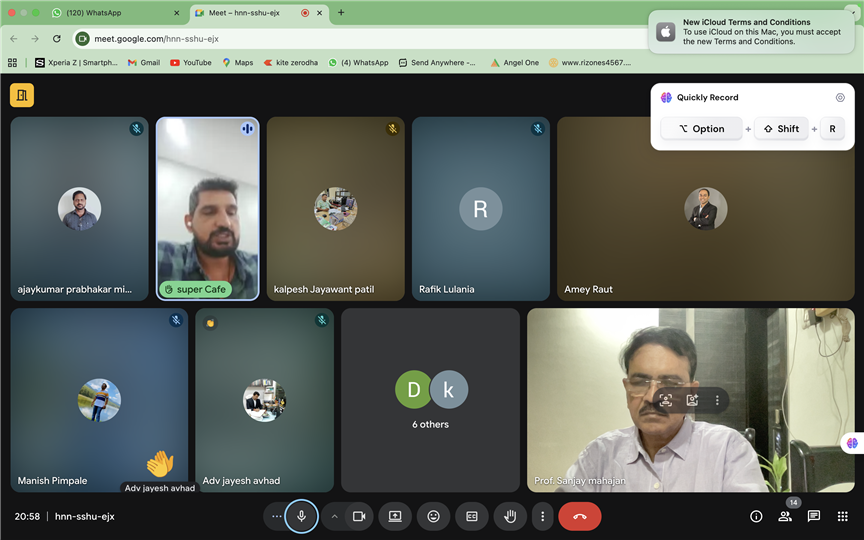Open the meeting details info icon
Viewport: 864px width, 540px height.
click(756, 516)
